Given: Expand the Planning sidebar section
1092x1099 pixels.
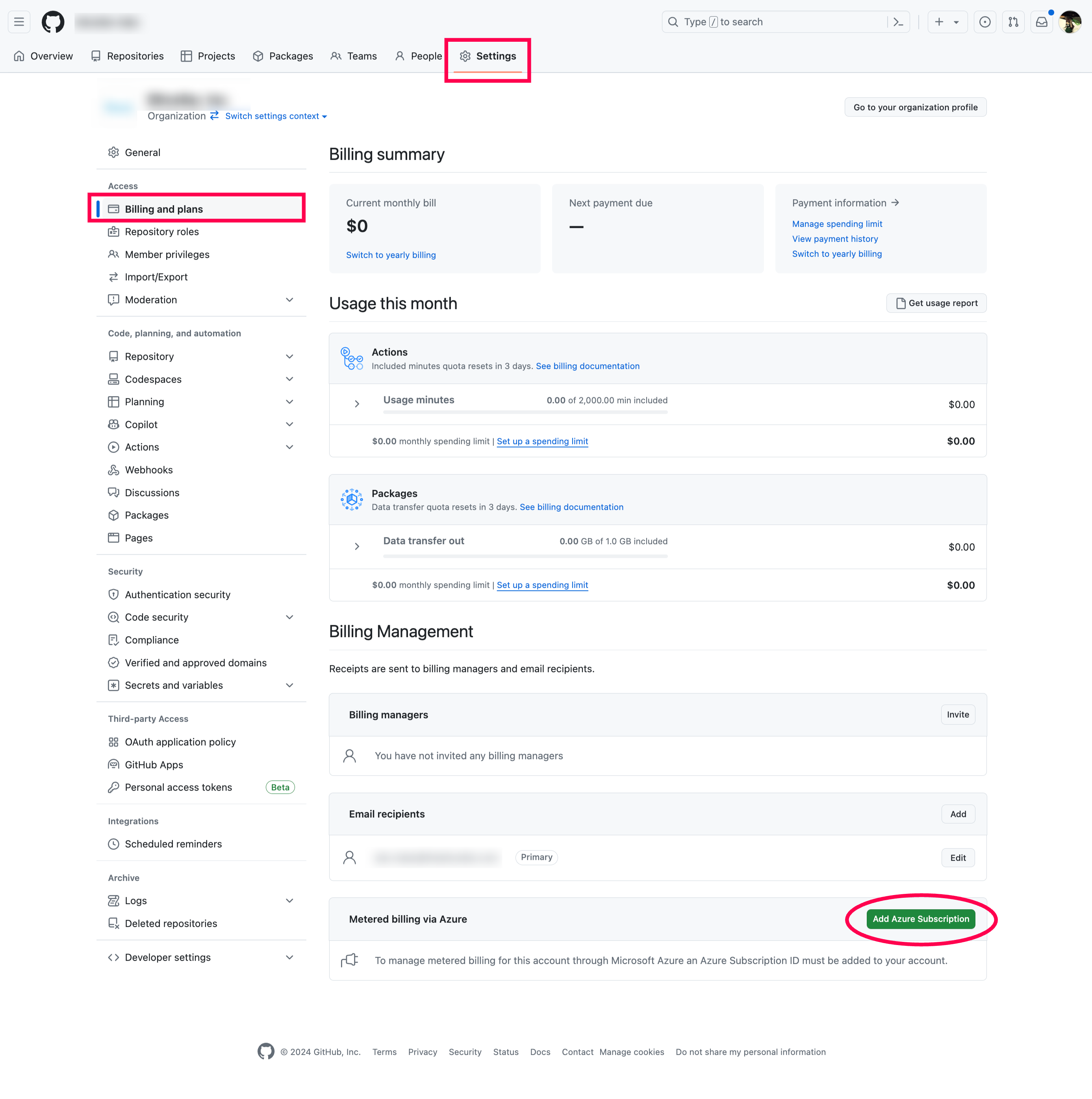Looking at the screenshot, I should click(289, 402).
